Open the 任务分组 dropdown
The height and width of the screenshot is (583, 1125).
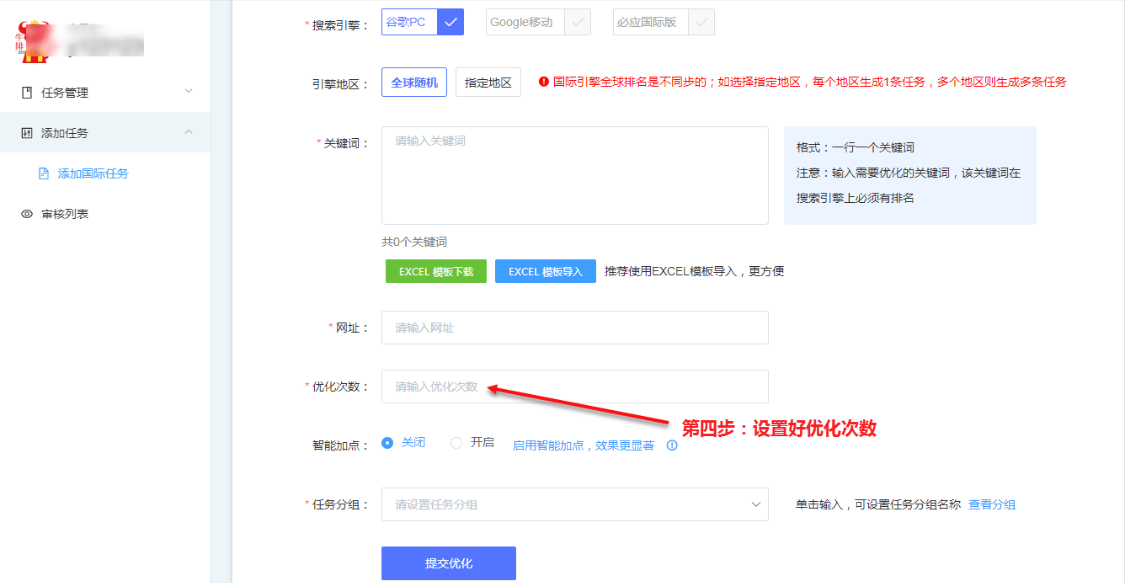tap(574, 505)
